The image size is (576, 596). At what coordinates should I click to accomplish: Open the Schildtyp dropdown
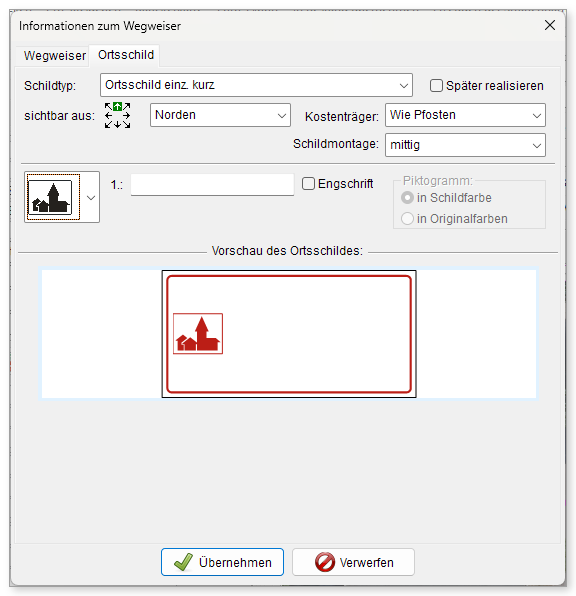click(x=256, y=85)
